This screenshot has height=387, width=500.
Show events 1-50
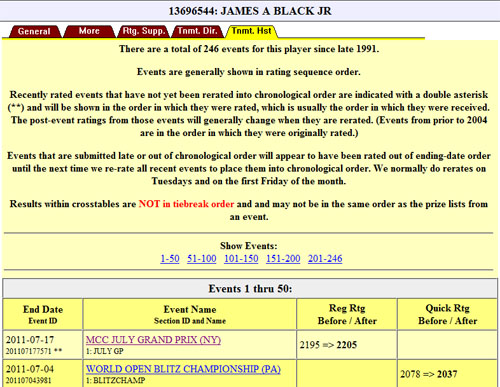coord(170,259)
